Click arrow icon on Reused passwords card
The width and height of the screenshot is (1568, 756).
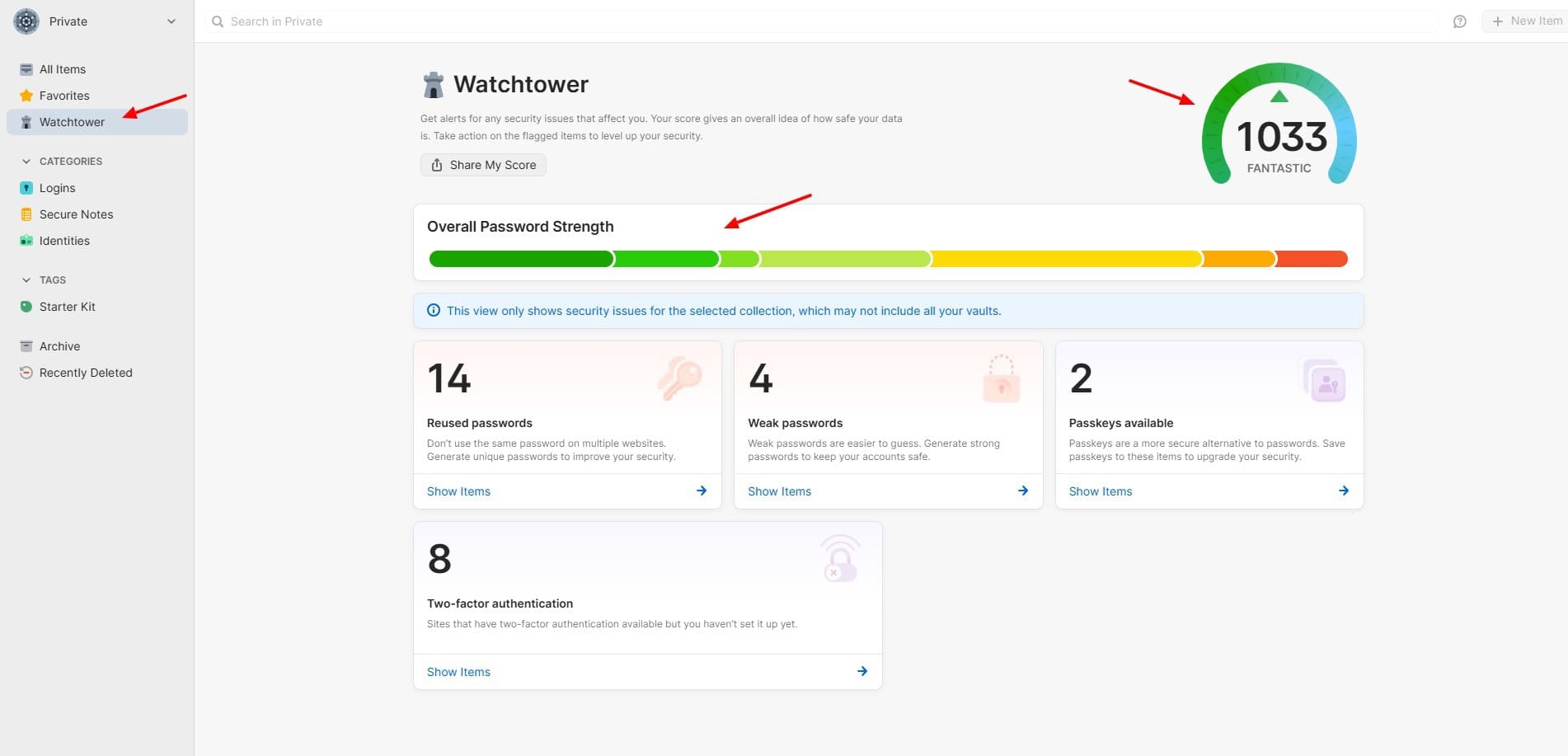pos(702,491)
